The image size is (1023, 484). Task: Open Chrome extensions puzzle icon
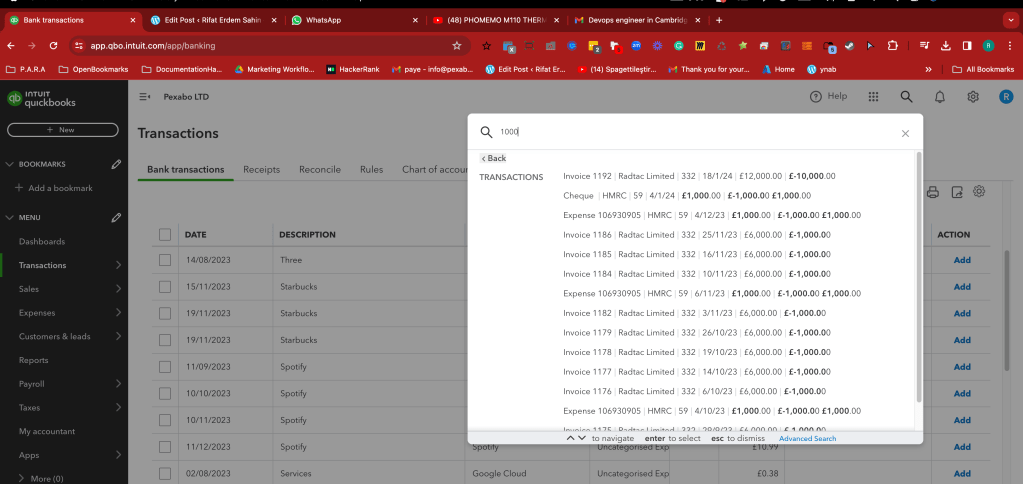click(893, 46)
